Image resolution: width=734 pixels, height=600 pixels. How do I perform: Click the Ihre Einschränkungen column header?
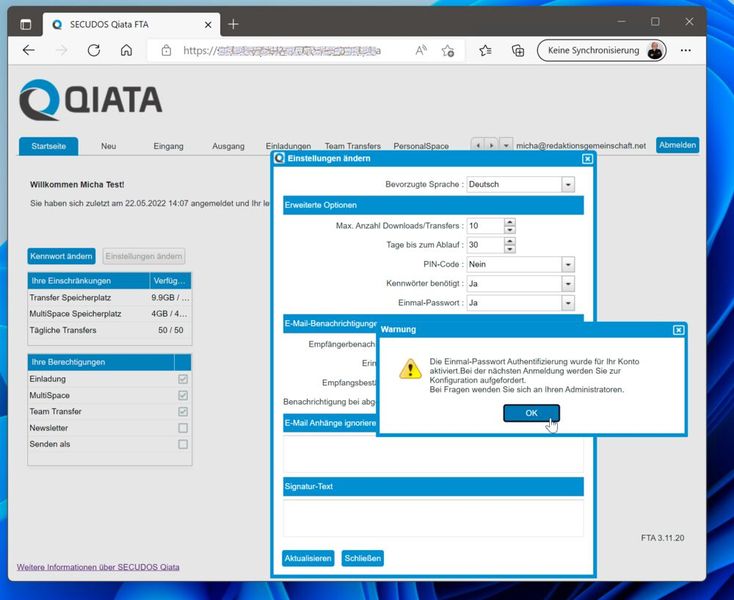tap(88, 281)
